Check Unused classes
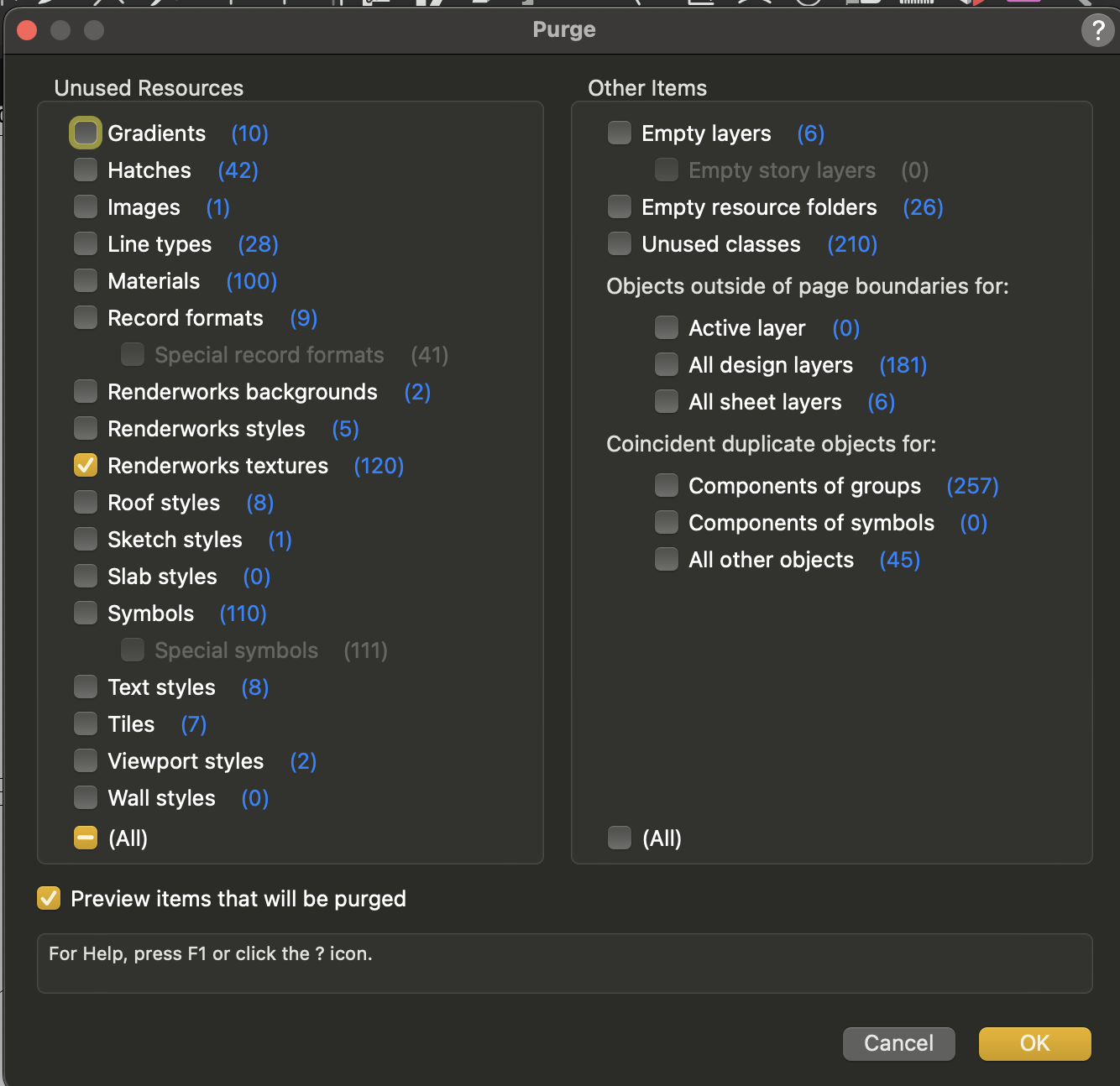 coord(620,244)
